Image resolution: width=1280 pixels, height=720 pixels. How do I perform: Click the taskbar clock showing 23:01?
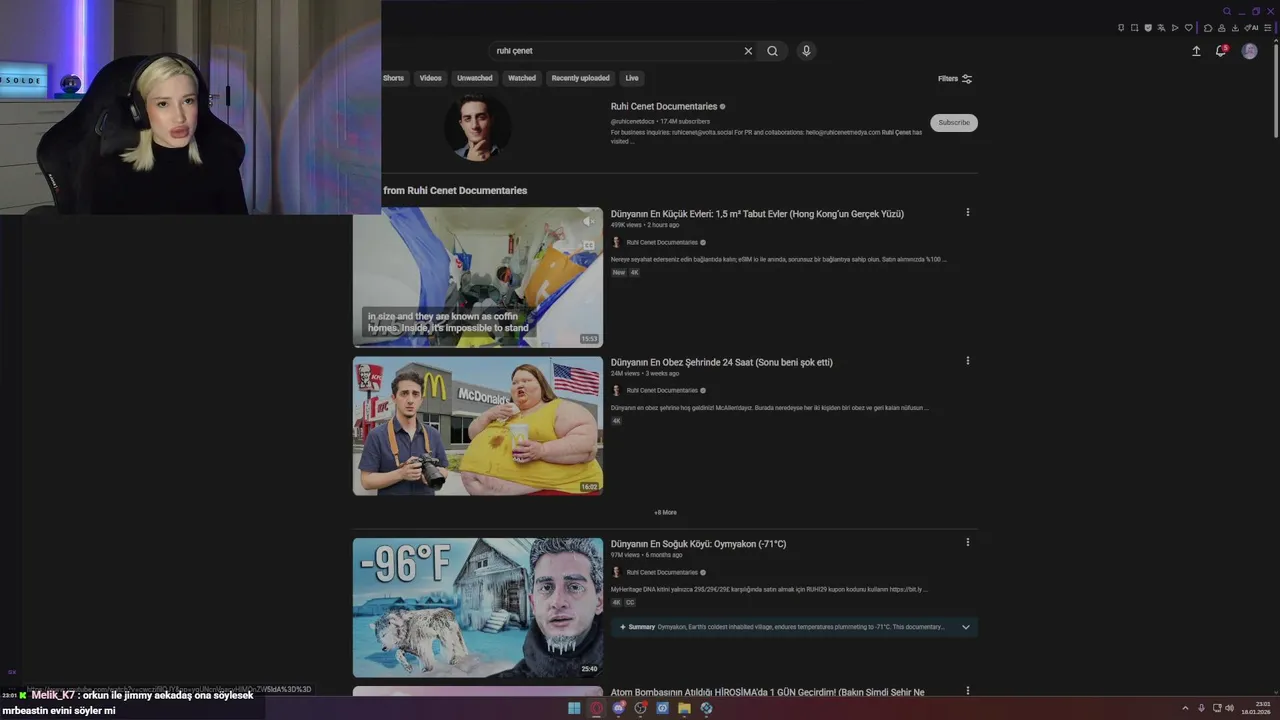pyautogui.click(x=1255, y=708)
